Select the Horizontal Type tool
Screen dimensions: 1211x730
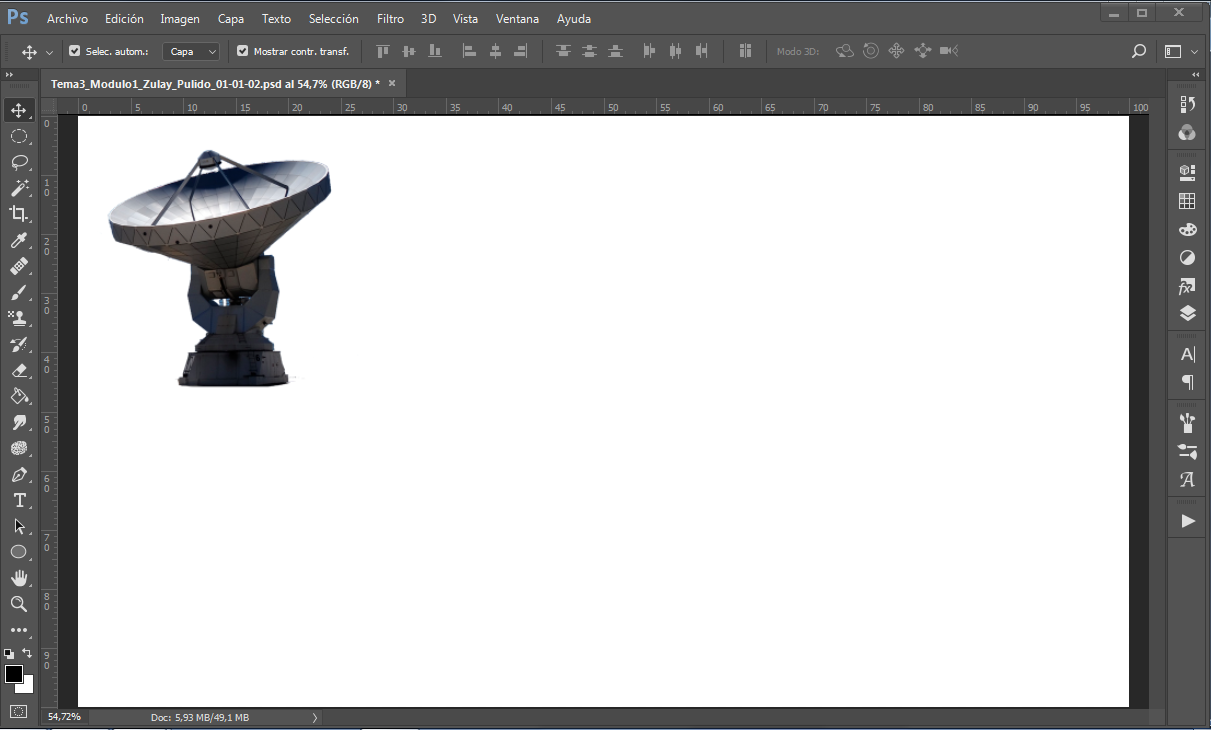coord(19,500)
